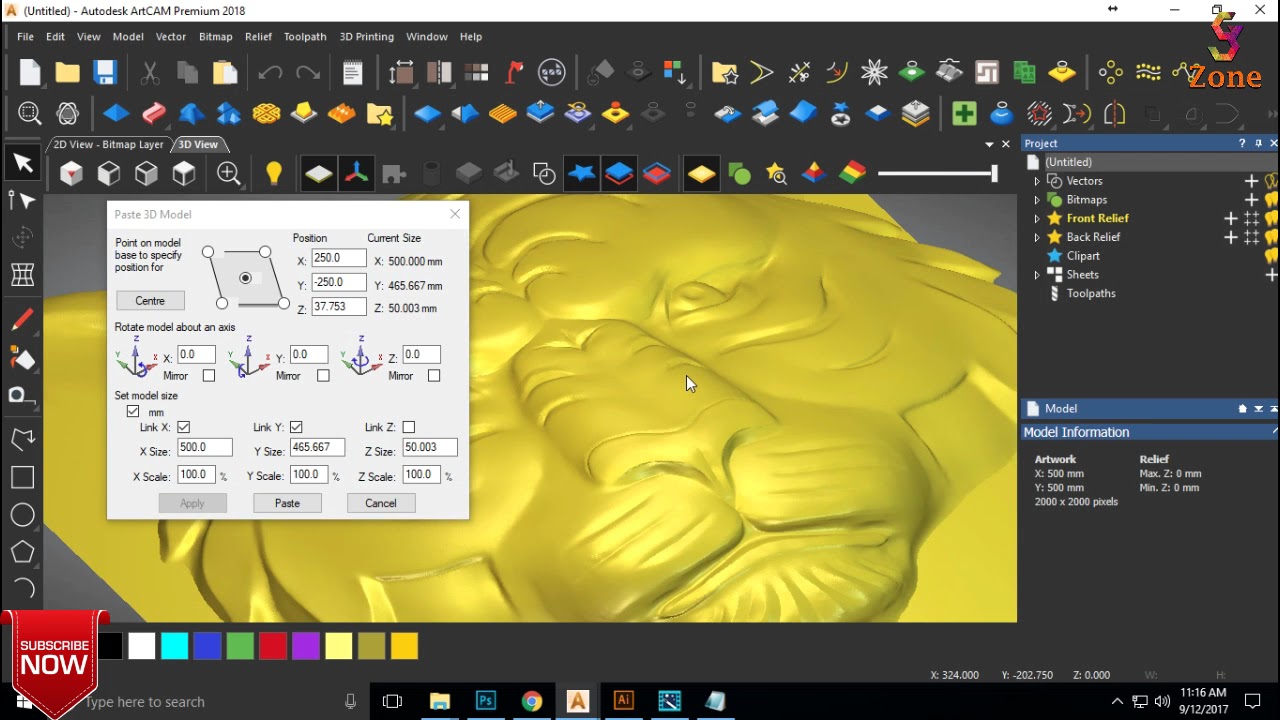1280x720 pixels.
Task: Expand the Vectors tree node
Action: tap(1037, 181)
